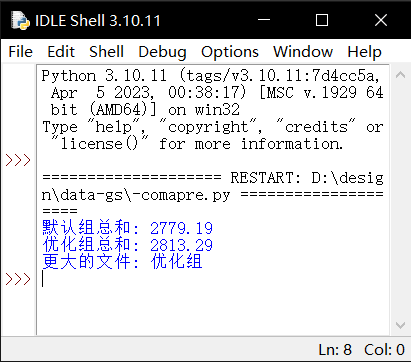Click the '优化组总和: 2813.29' output line
The image size is (411, 362).
point(128,245)
